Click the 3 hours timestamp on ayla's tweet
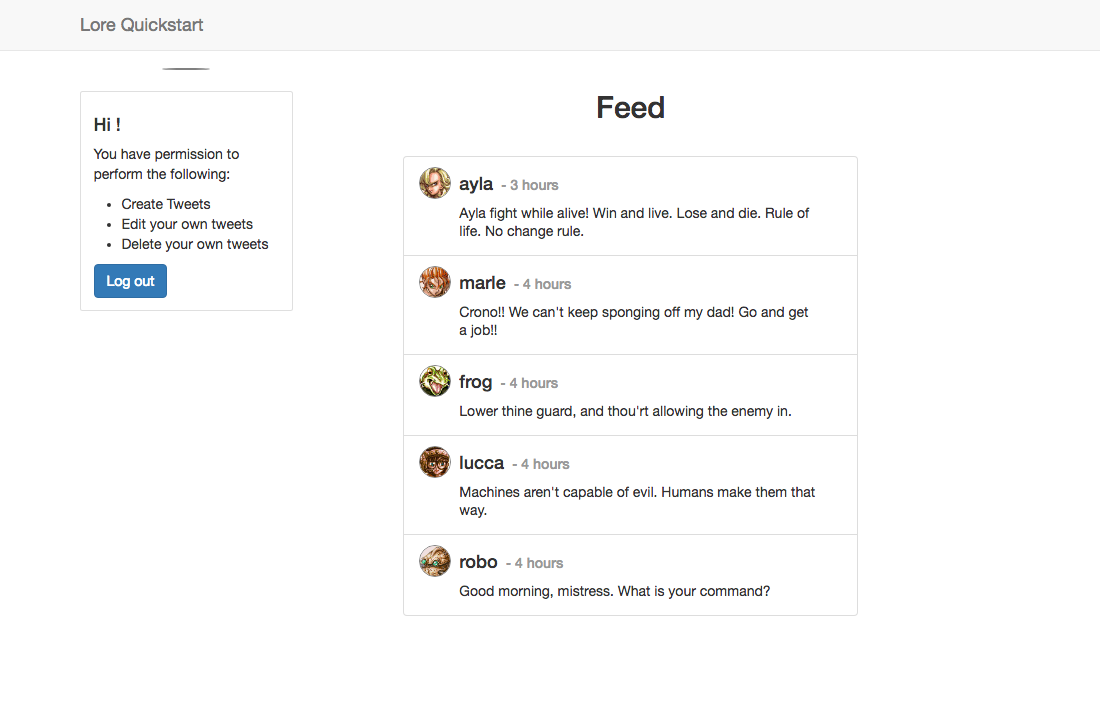The width and height of the screenshot is (1100, 706). coord(534,185)
